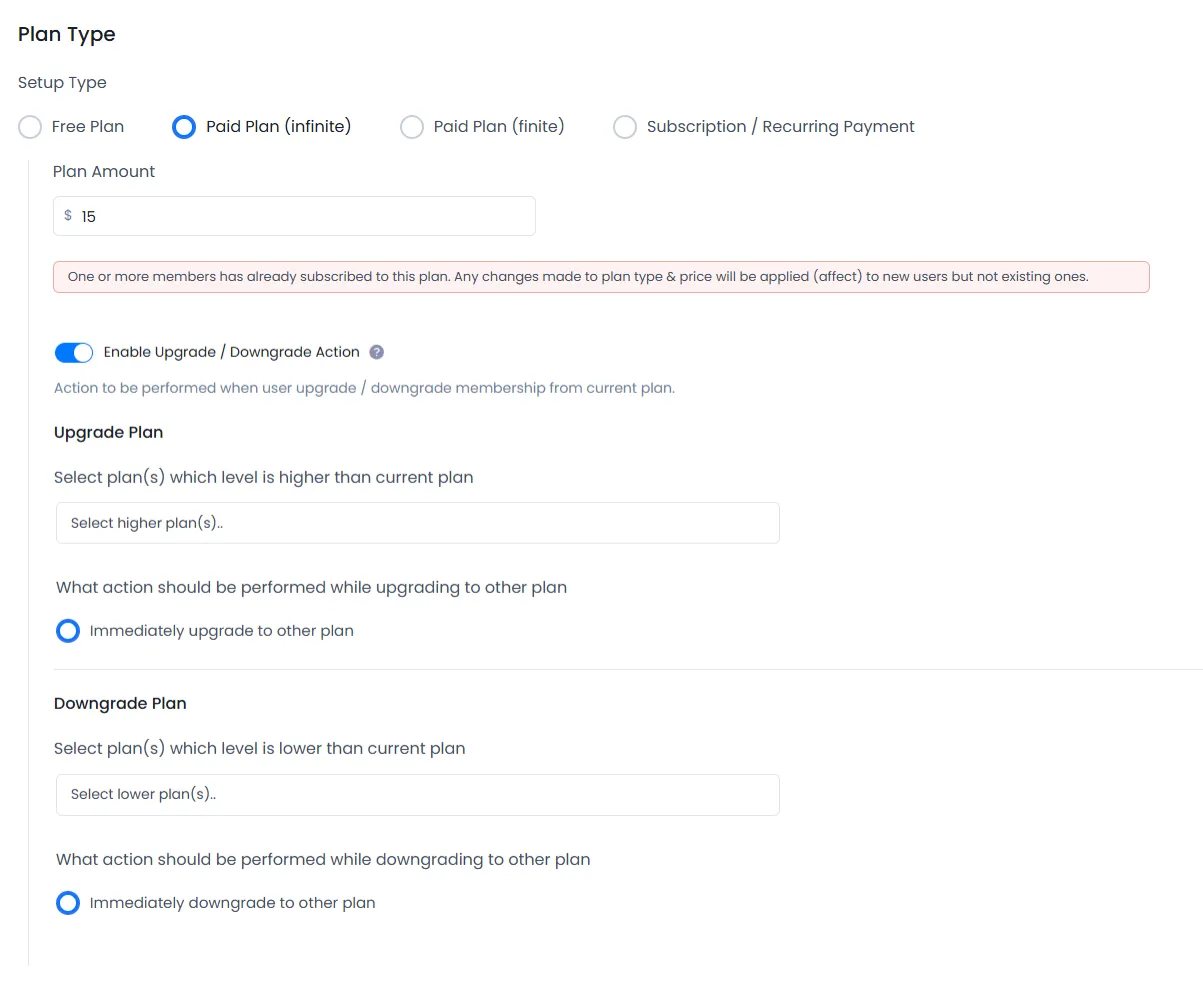The width and height of the screenshot is (1203, 987).
Task: Choose Subscription / Recurring Payment option
Action: point(625,127)
